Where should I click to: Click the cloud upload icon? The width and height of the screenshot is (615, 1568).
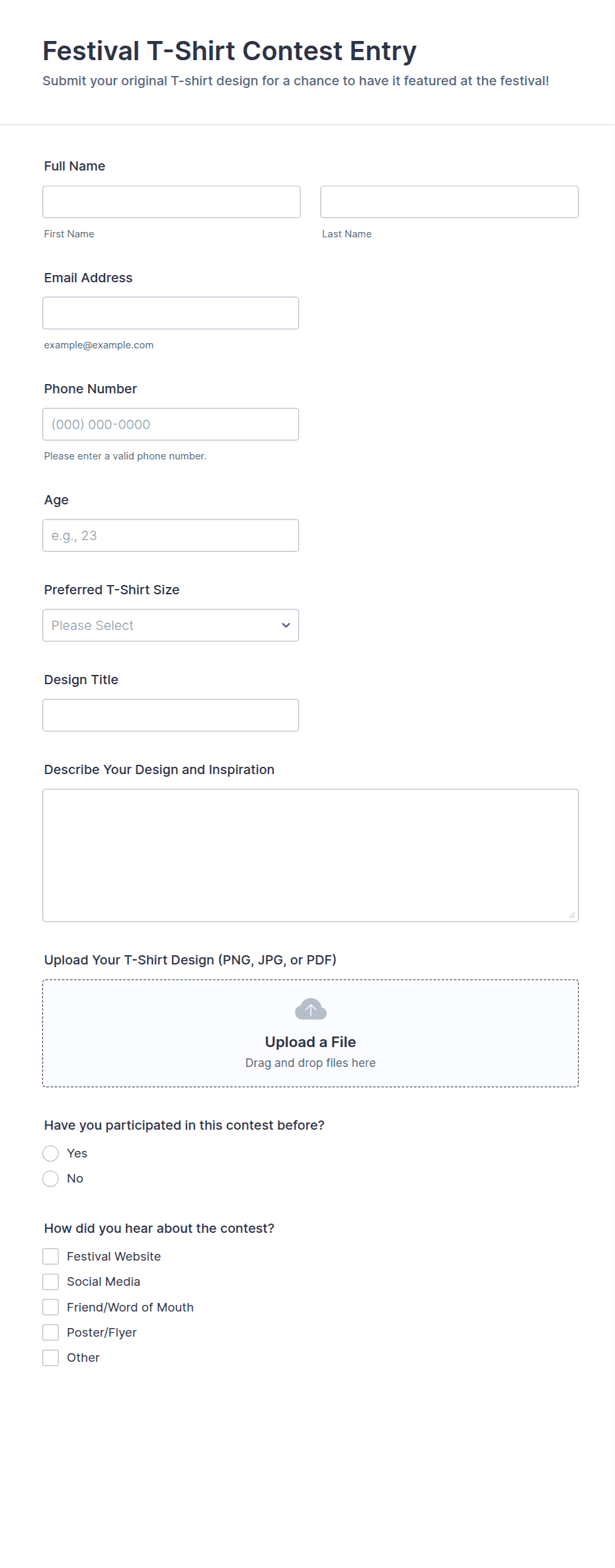tap(310, 1009)
